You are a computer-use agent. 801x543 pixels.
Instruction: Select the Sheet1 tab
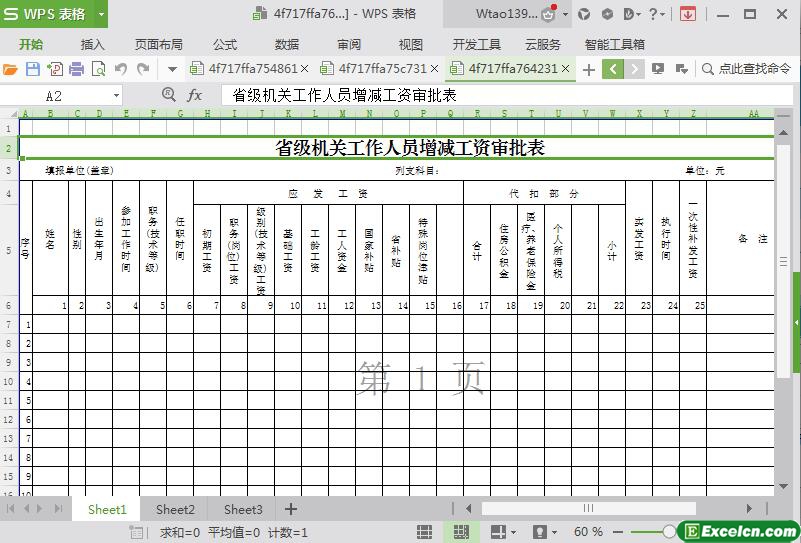[107, 509]
